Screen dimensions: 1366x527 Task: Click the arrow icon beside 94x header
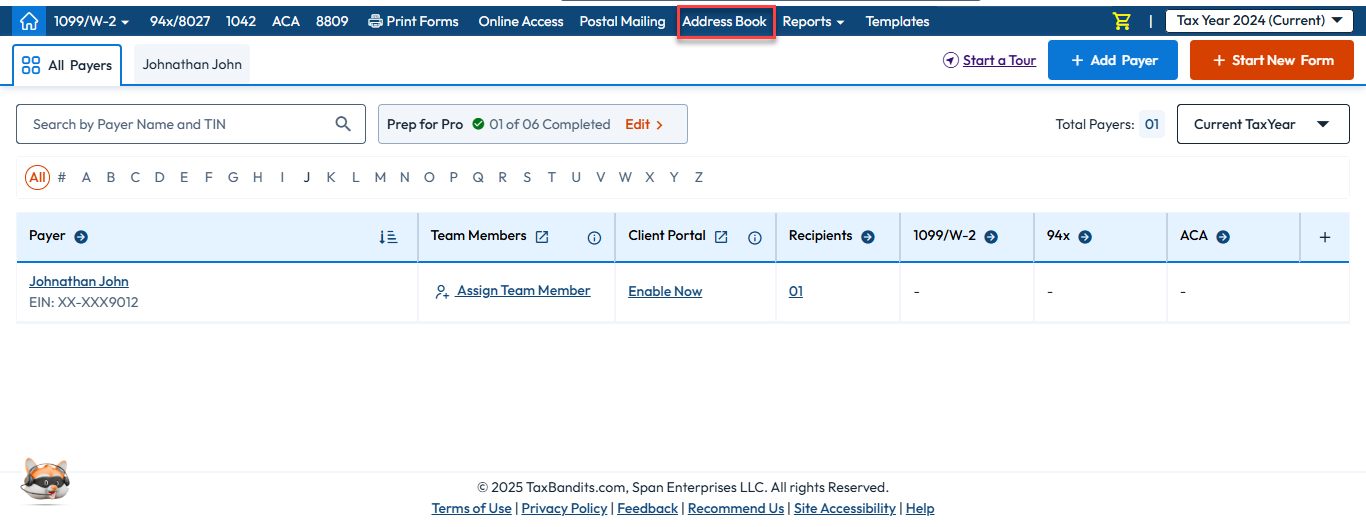click(1084, 237)
